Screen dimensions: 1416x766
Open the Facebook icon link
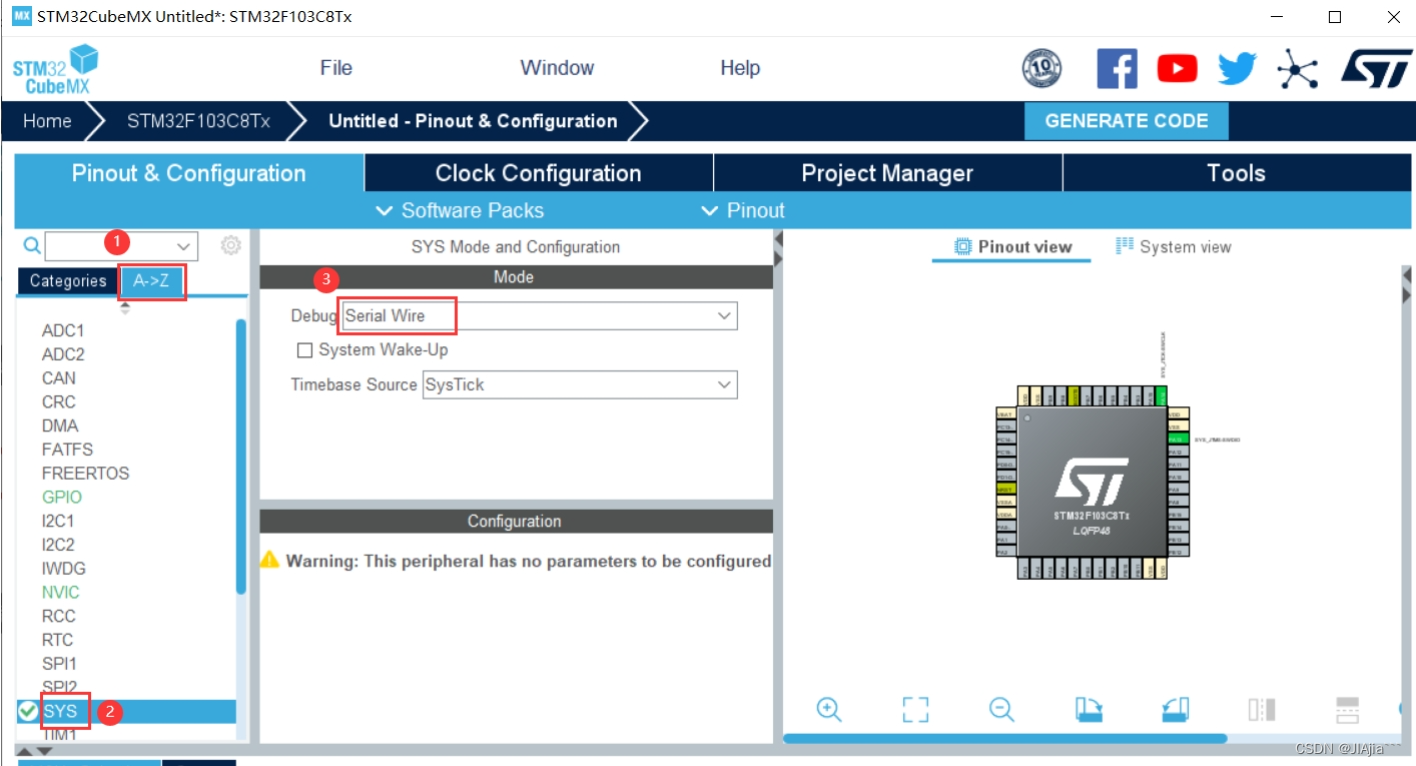pos(1117,68)
